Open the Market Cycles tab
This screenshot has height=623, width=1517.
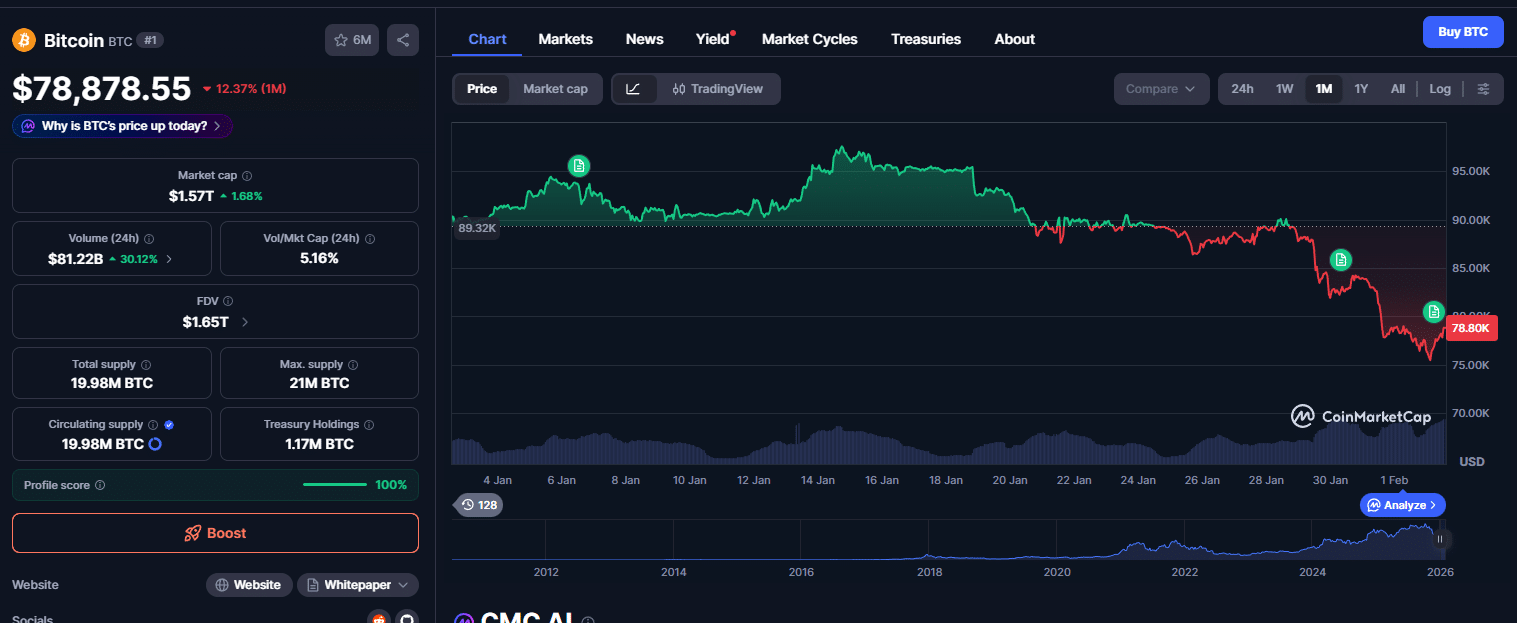(809, 39)
